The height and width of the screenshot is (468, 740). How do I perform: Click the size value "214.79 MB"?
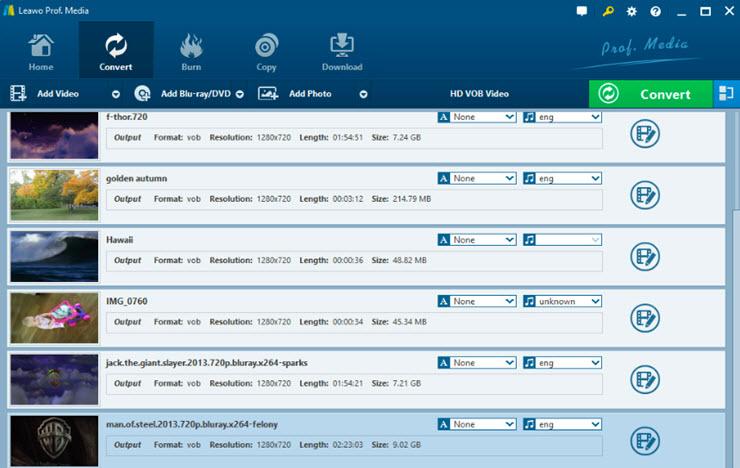pyautogui.click(x=412, y=199)
